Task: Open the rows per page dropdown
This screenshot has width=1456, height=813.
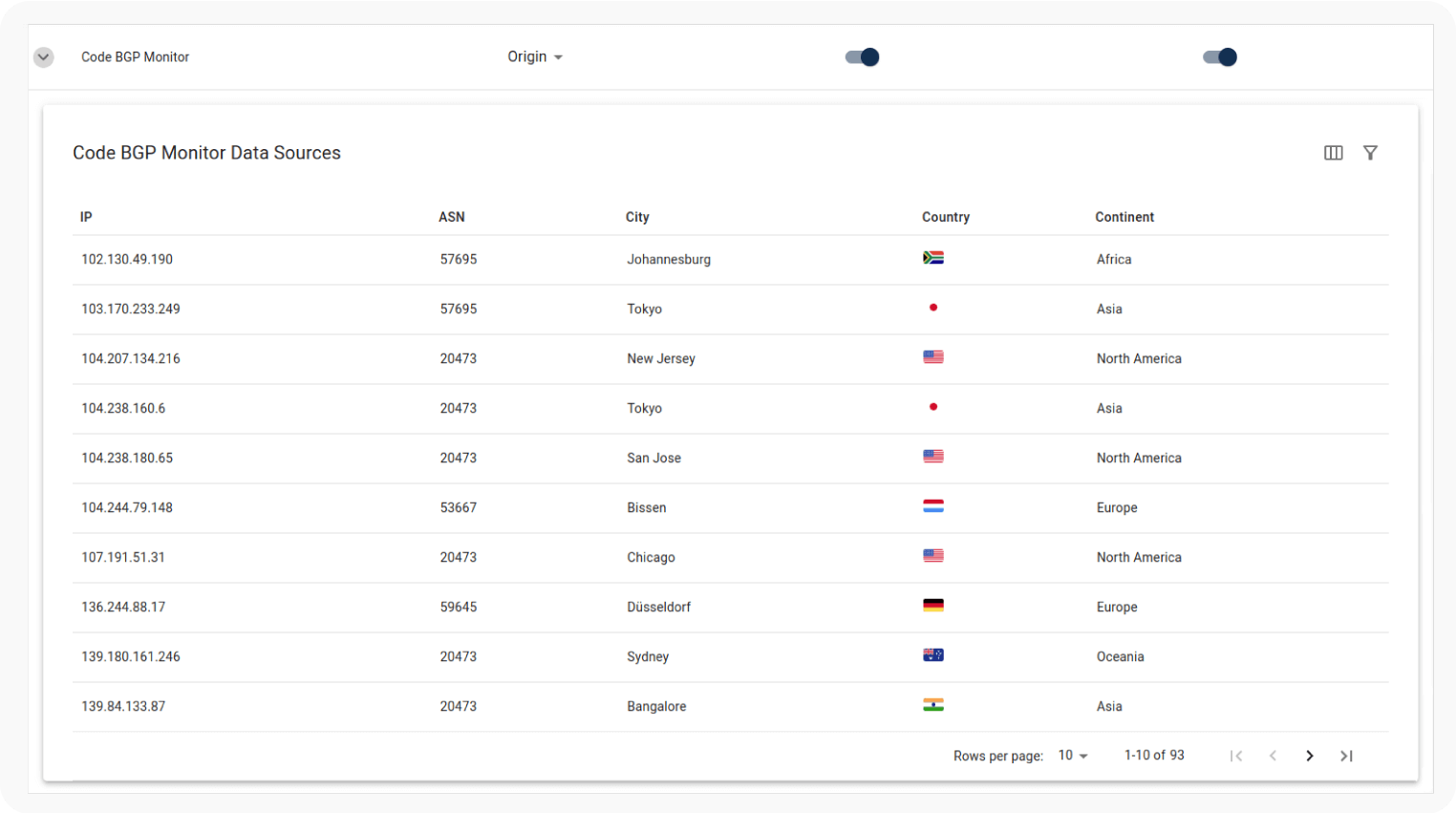Action: pos(1072,756)
